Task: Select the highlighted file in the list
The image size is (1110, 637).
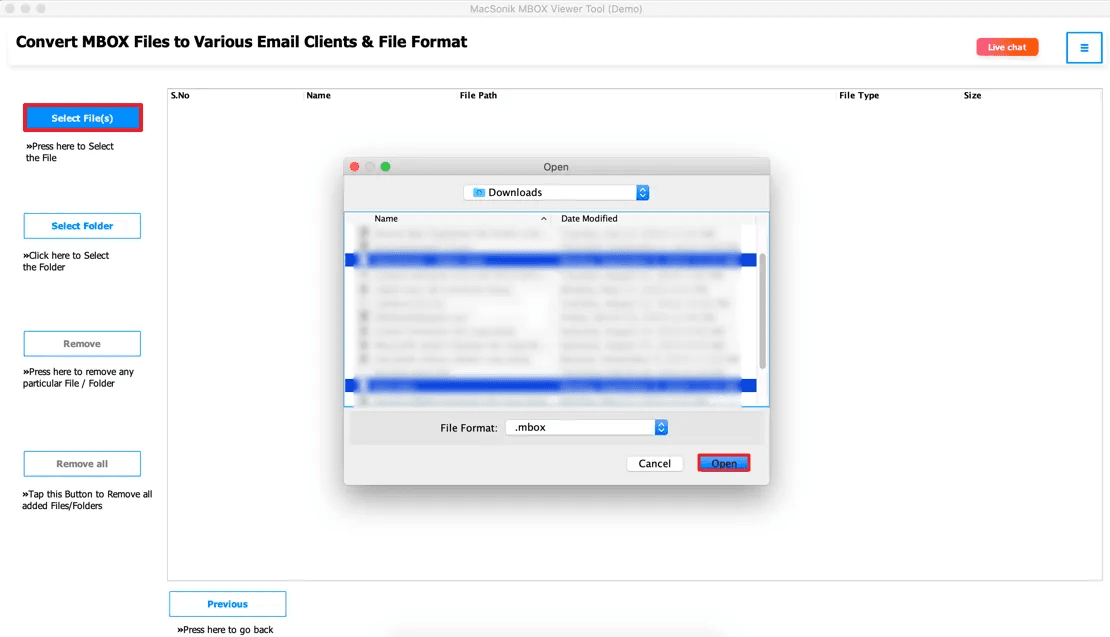Action: pos(550,260)
